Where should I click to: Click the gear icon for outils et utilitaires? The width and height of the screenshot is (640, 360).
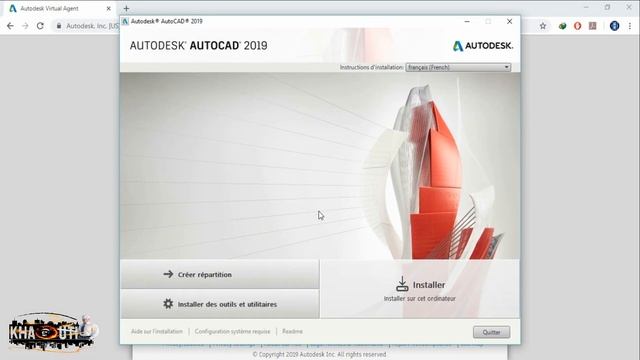click(x=168, y=304)
